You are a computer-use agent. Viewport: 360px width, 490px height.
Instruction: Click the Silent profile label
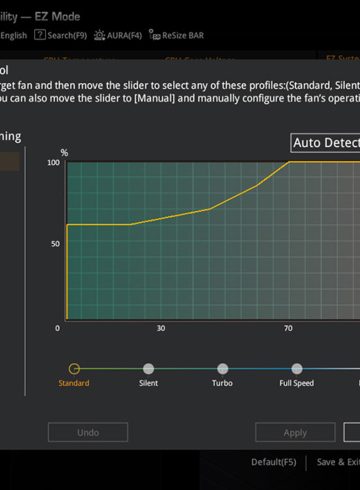[x=148, y=383]
